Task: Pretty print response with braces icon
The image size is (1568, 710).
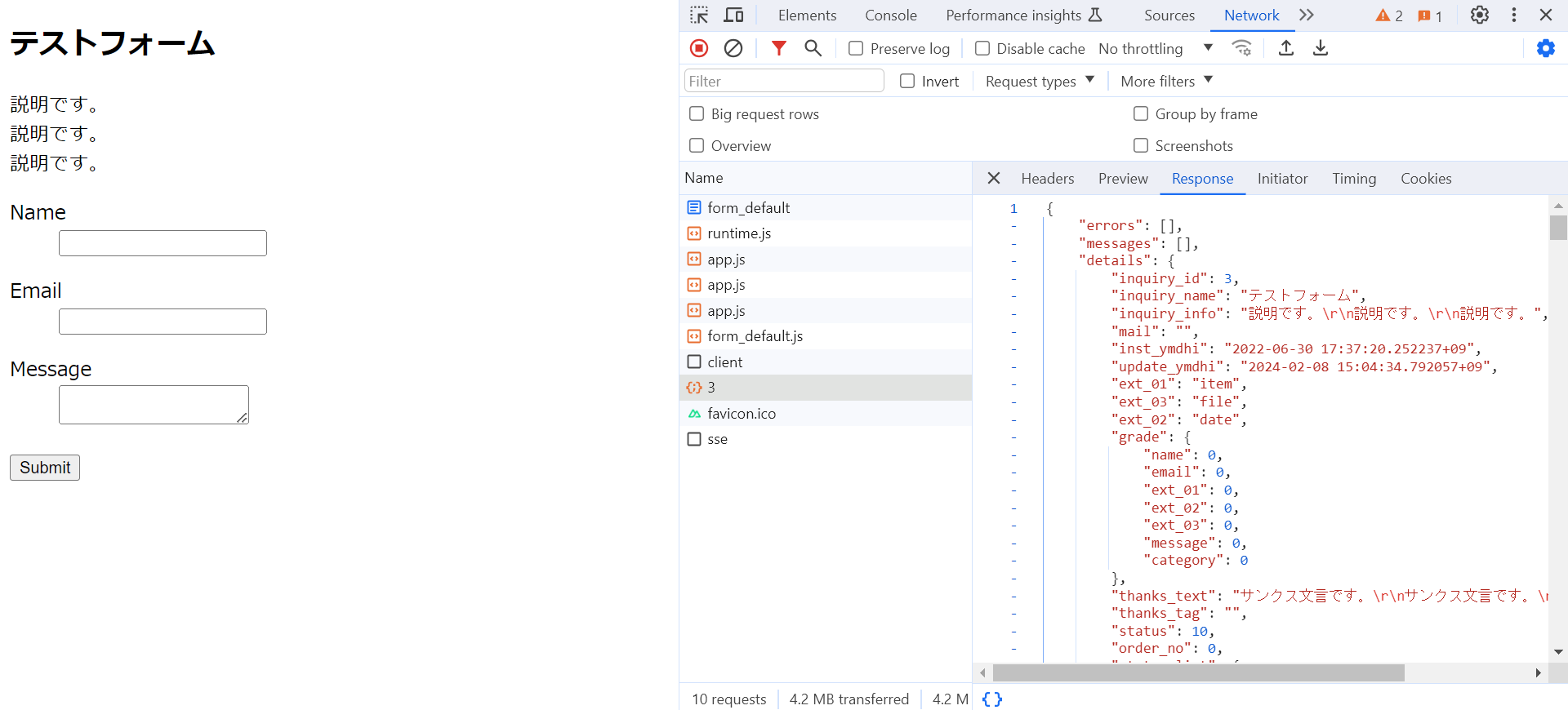Action: [x=992, y=699]
